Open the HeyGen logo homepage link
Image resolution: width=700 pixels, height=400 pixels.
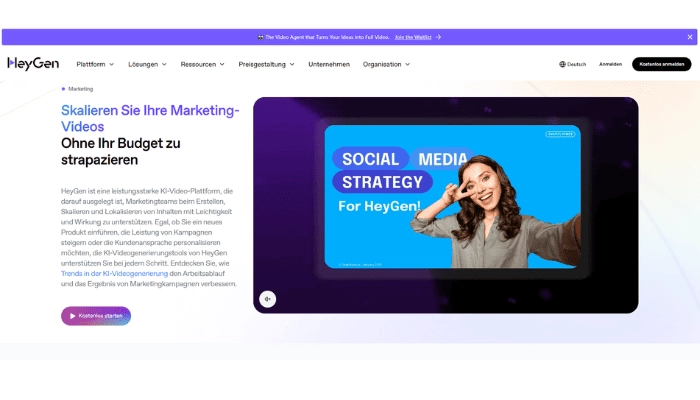[x=33, y=64]
